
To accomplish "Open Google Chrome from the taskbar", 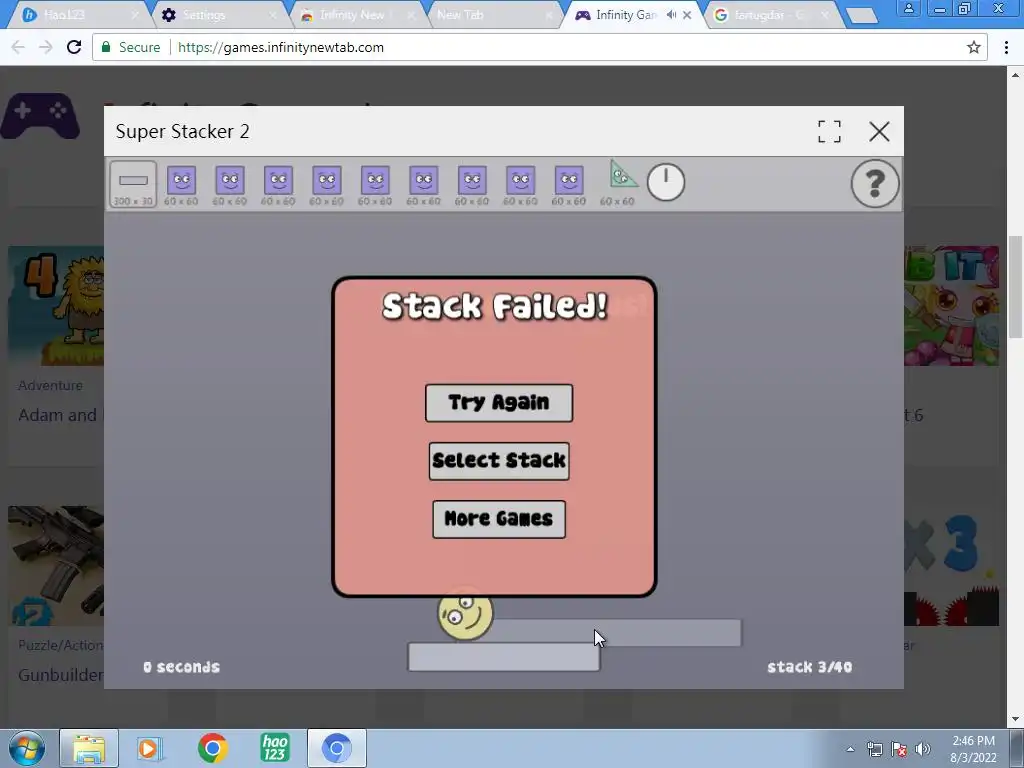I will pyautogui.click(x=212, y=748).
